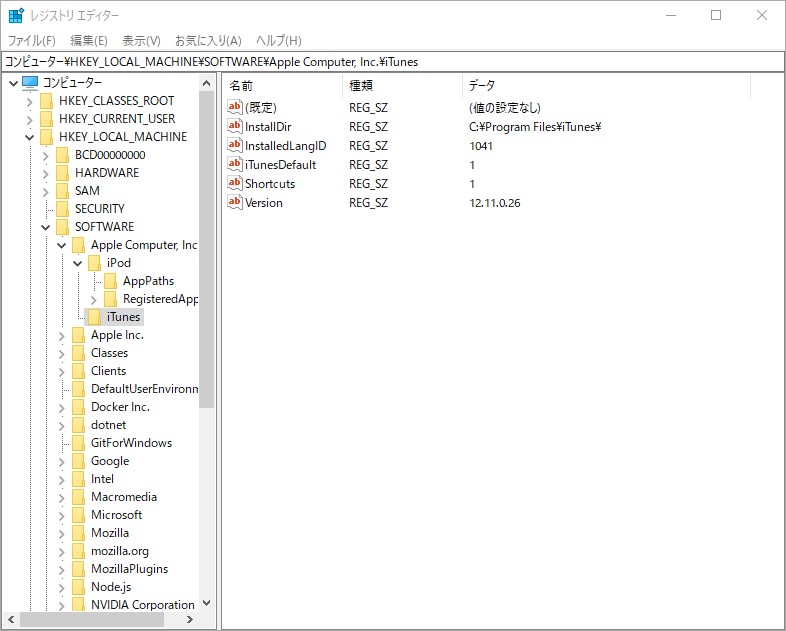This screenshot has width=786, height=631.
Task: Click the Node.js folder icon
Action: (79, 587)
